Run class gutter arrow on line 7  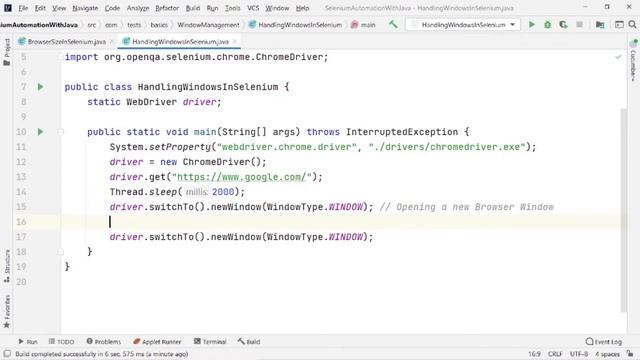[x=40, y=87]
